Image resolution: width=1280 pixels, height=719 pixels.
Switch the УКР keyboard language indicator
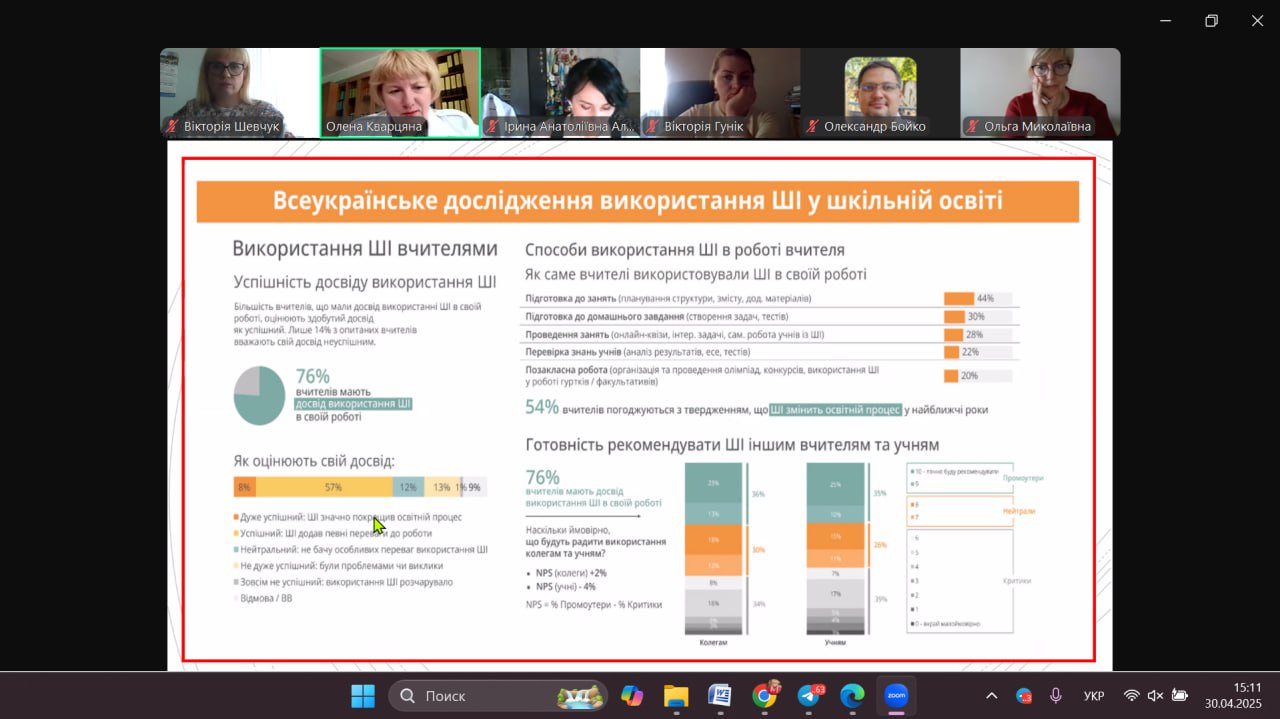pos(1094,695)
